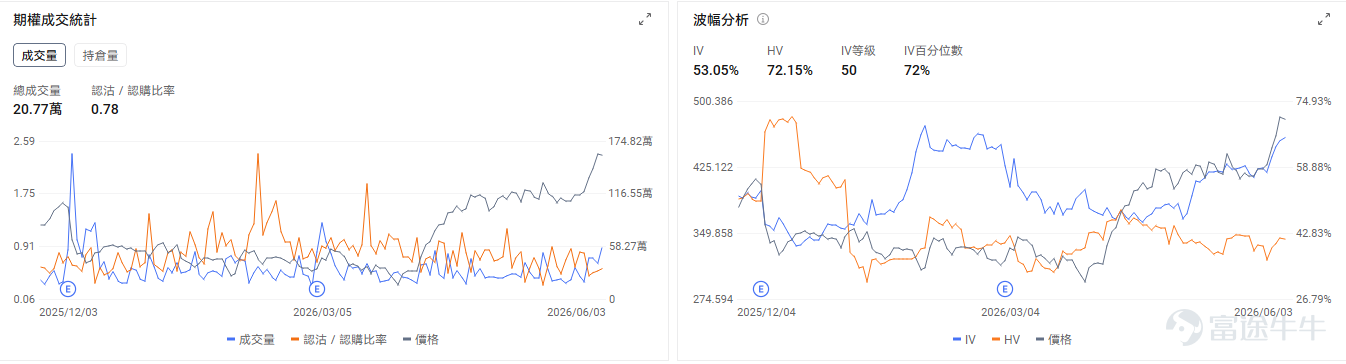Click the 500.386 price axis label

click(714, 101)
